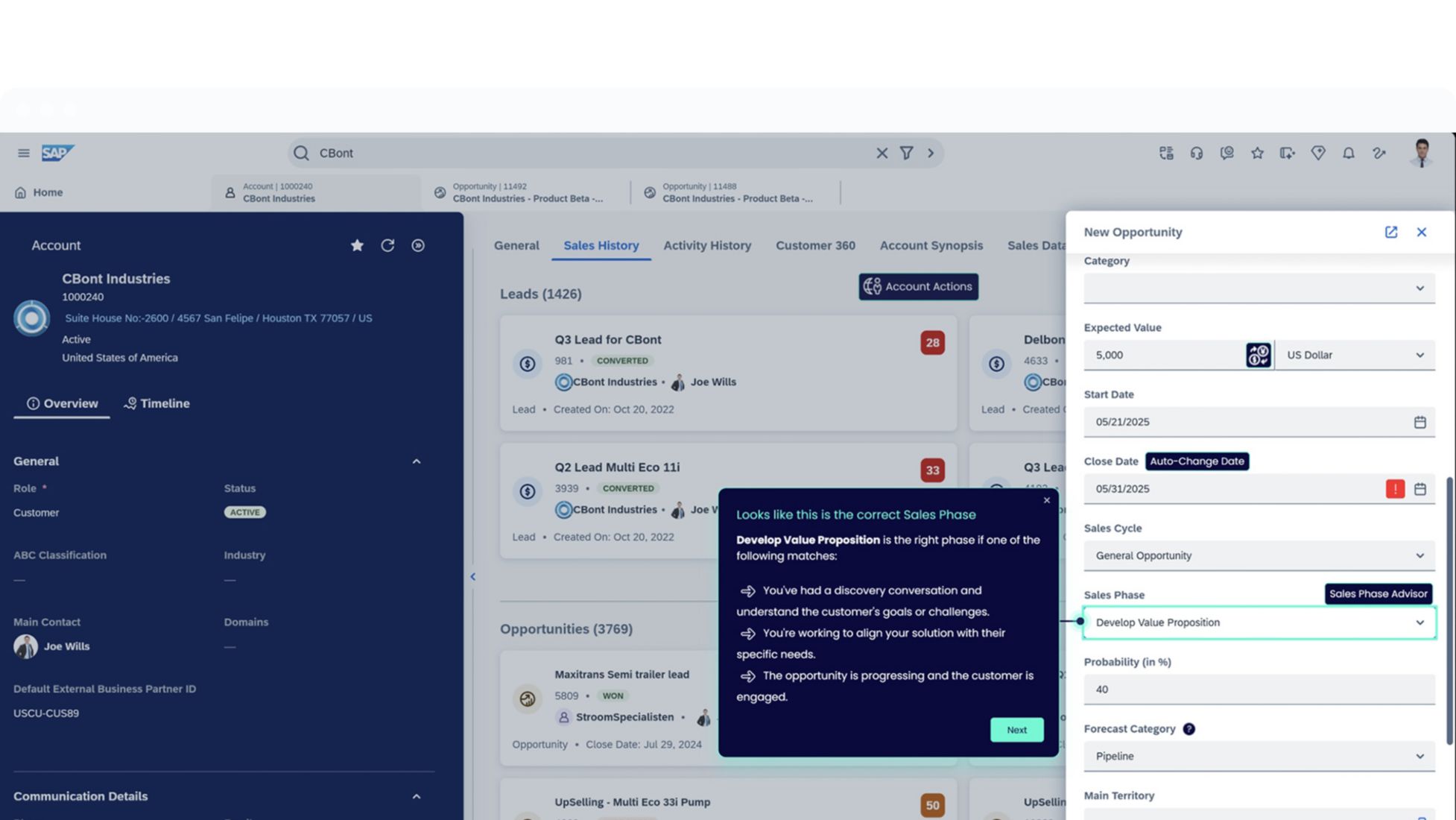
Task: Click the search filter funnel icon
Action: coord(906,153)
